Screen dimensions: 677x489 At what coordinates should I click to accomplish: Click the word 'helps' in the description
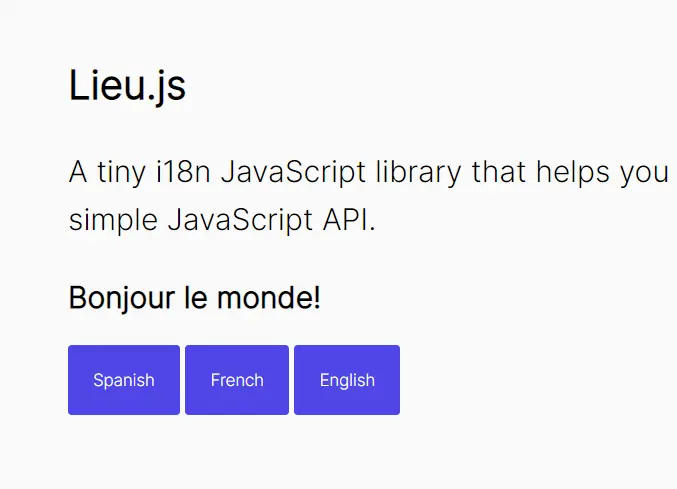coord(573,173)
